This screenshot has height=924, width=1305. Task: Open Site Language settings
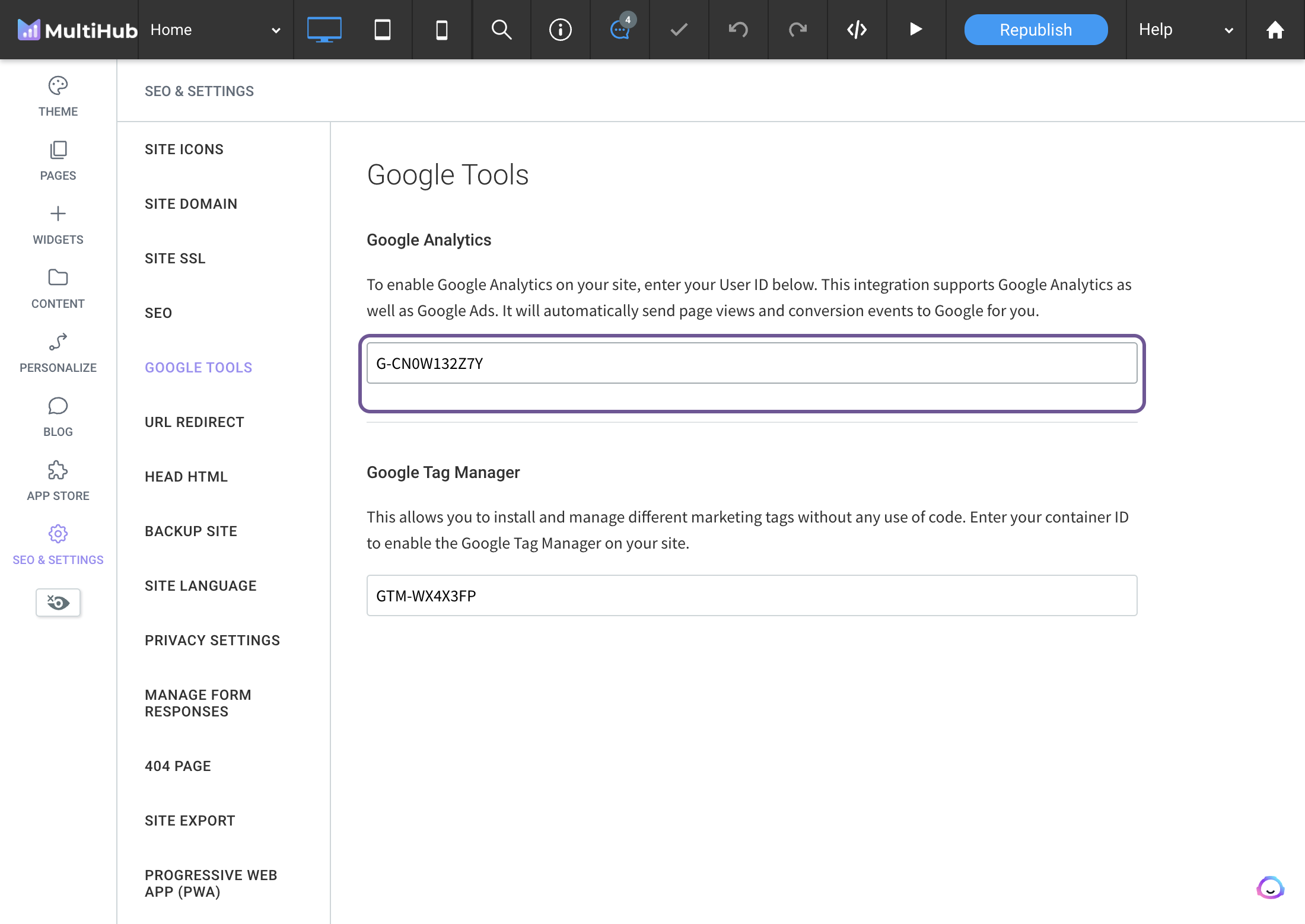point(200,586)
